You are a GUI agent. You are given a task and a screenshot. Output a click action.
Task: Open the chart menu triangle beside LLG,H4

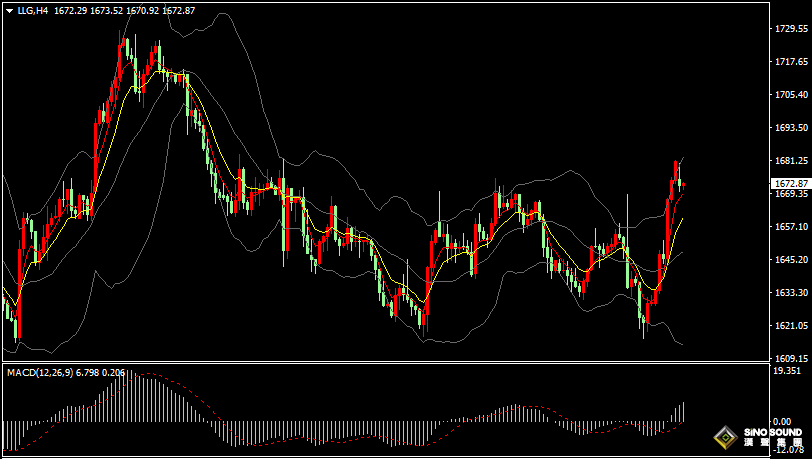10,11
